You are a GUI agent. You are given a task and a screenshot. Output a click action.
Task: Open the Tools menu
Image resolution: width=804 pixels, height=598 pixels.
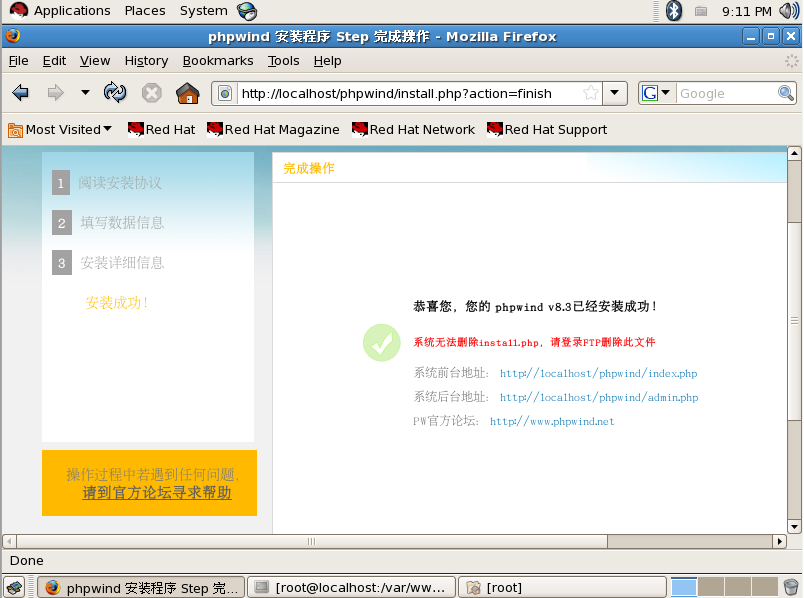tap(284, 61)
